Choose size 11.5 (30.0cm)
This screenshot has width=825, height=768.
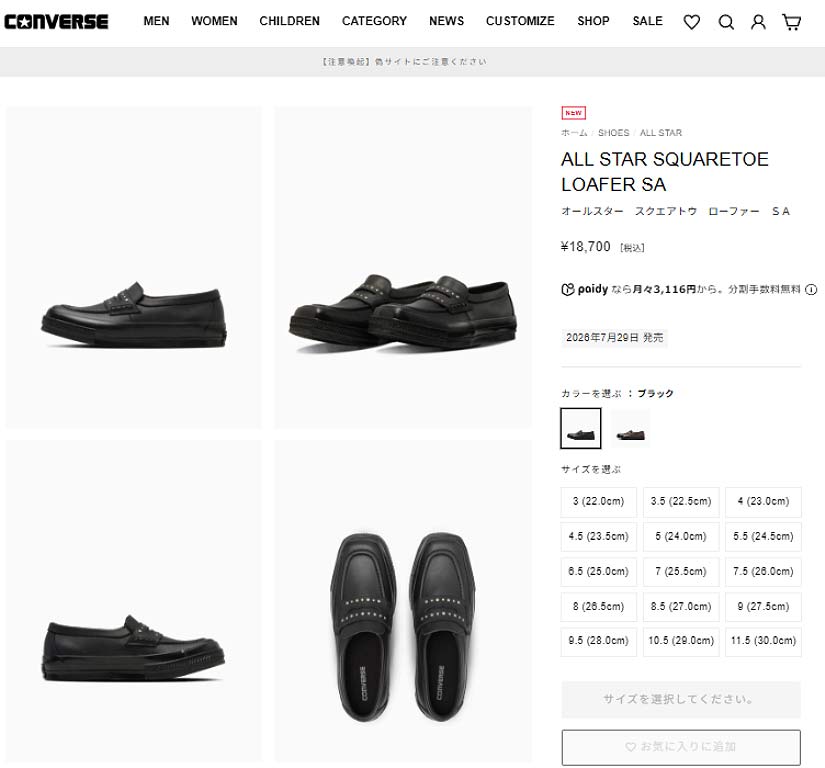(763, 641)
